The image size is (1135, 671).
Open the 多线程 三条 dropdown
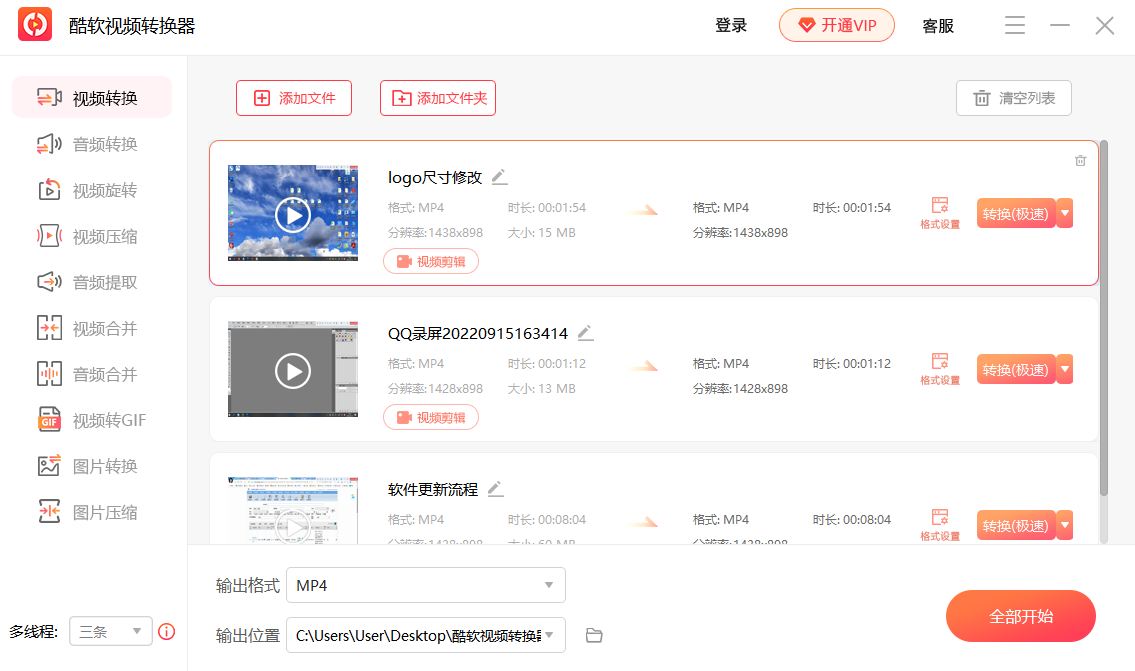pyautogui.click(x=111, y=631)
